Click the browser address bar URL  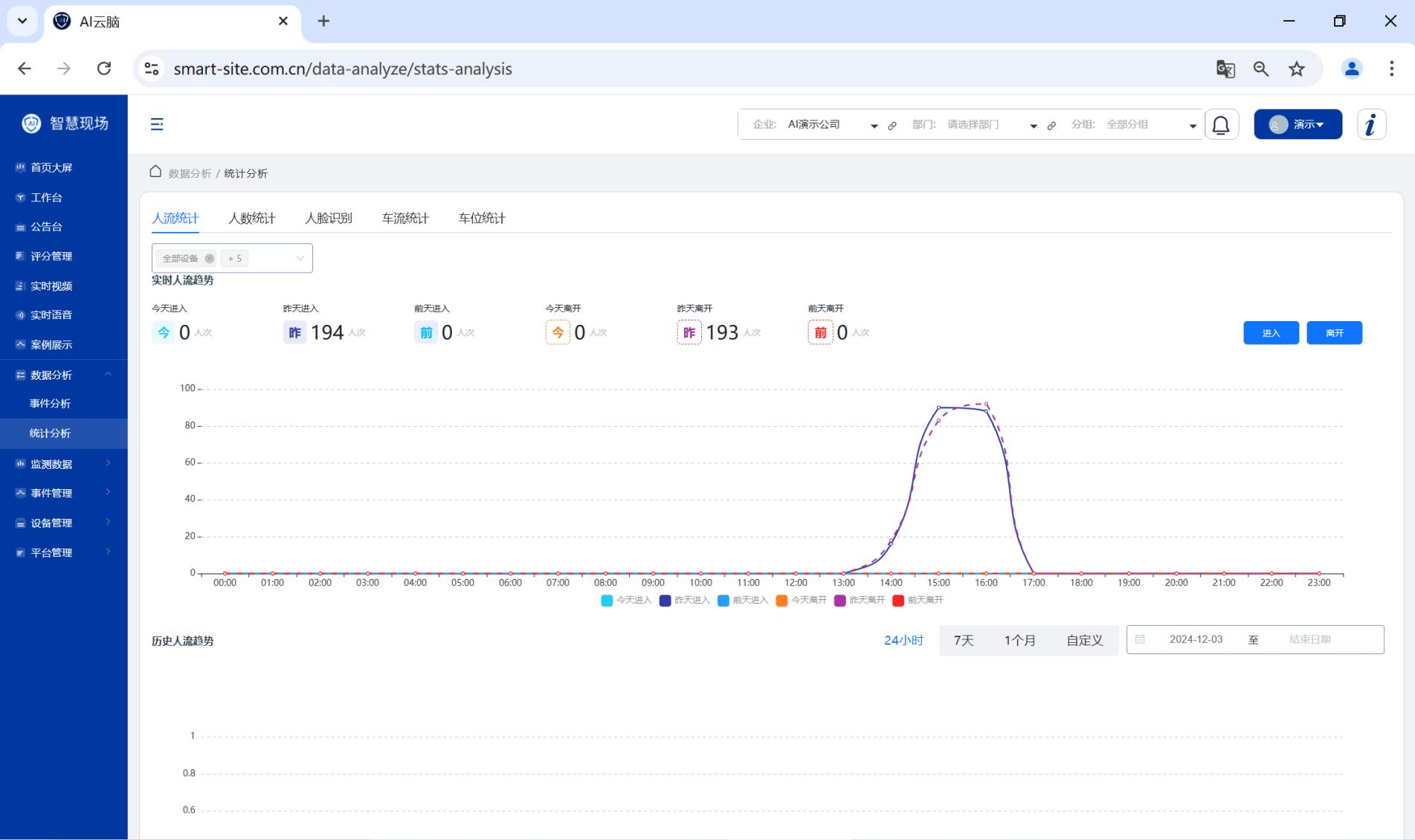coord(343,69)
